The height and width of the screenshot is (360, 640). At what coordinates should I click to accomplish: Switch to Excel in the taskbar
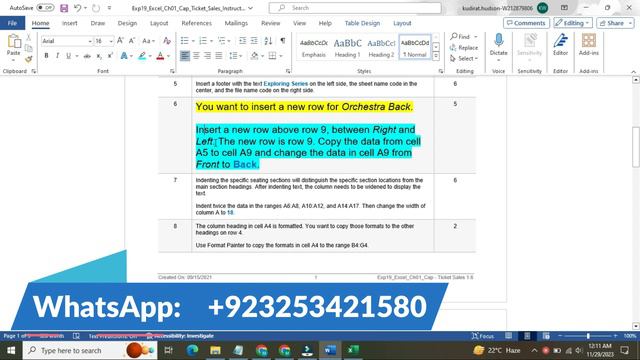click(x=353, y=350)
